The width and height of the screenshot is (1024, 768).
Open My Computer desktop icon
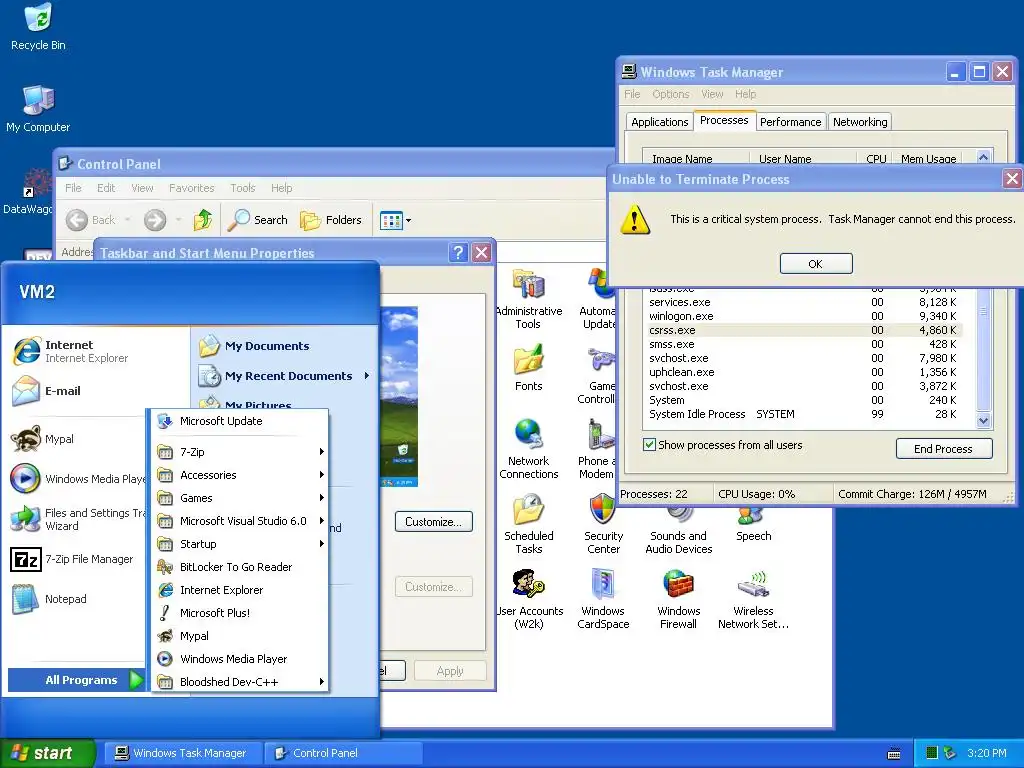(38, 109)
